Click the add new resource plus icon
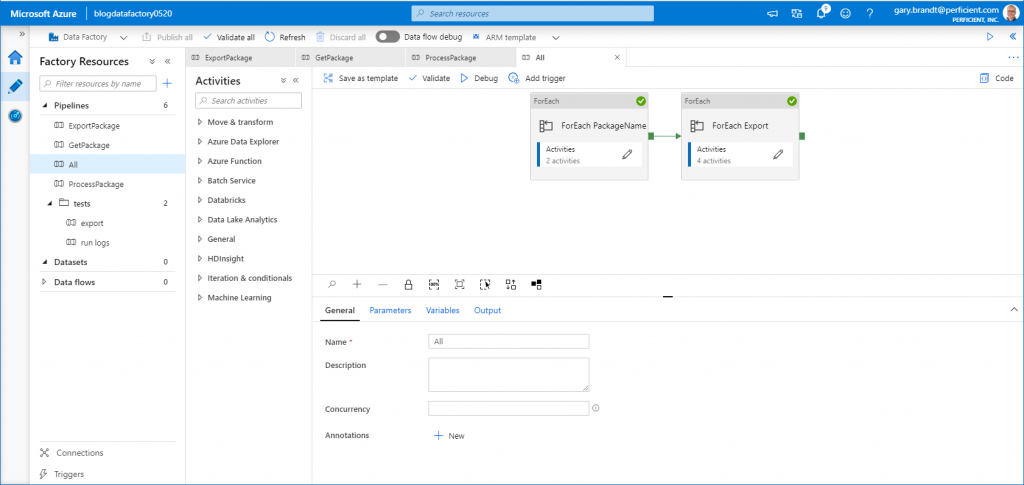The height and width of the screenshot is (485, 1024). point(167,84)
